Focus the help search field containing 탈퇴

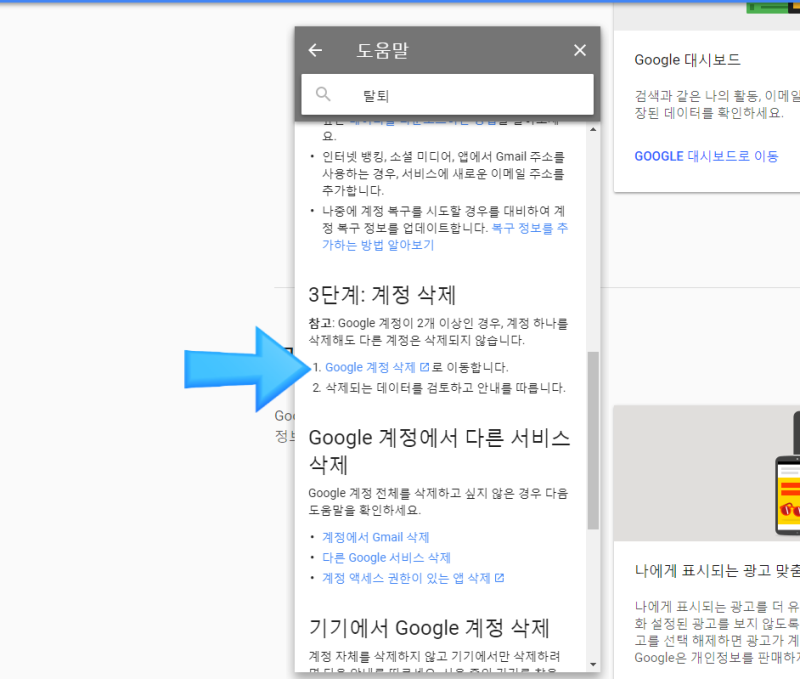(x=447, y=95)
